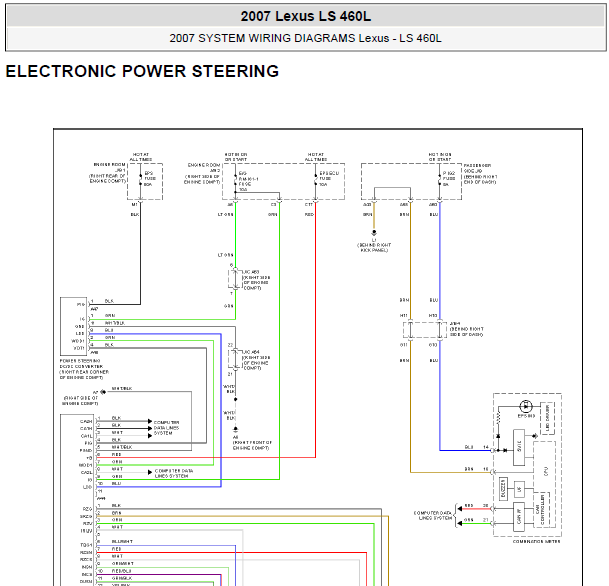This screenshot has width=609, height=586.
Task: Click the H10 connector label on blue wire
Action: coord(433,316)
